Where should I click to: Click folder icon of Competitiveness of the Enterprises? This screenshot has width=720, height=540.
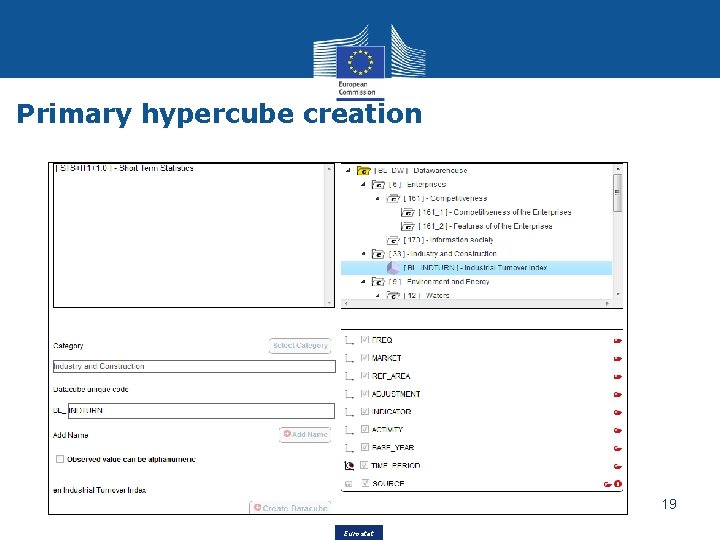[407, 212]
